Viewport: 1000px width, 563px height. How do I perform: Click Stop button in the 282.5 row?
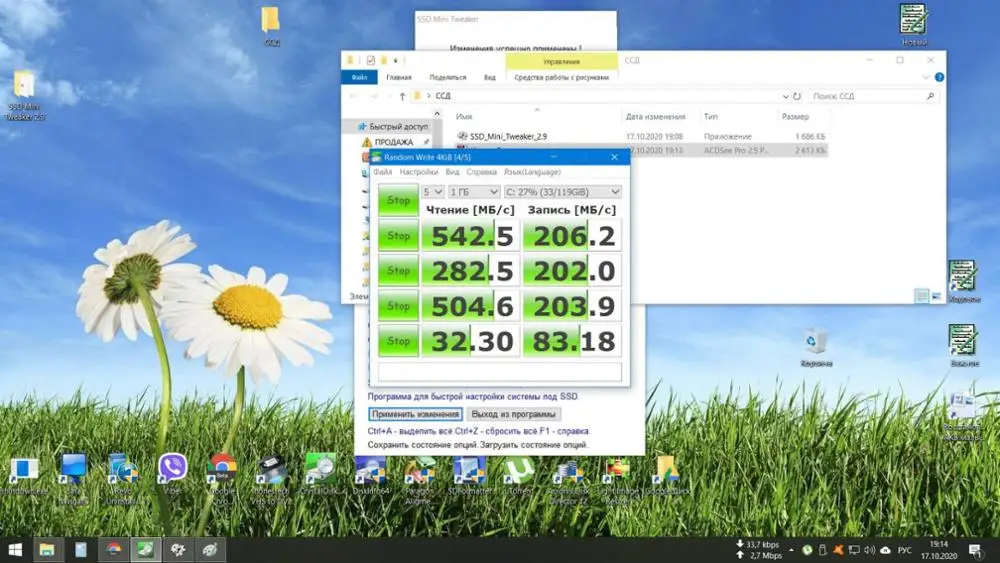coord(398,271)
